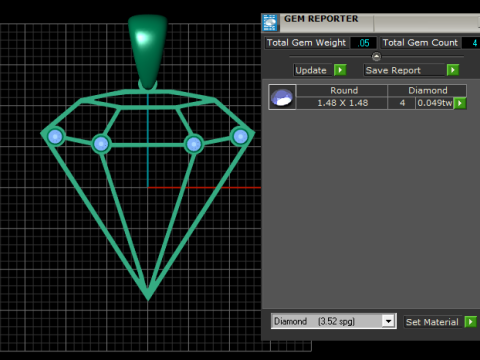This screenshot has width=480, height=360.
Task: Click the GEM REPORTER title bar
Action: coord(370,23)
